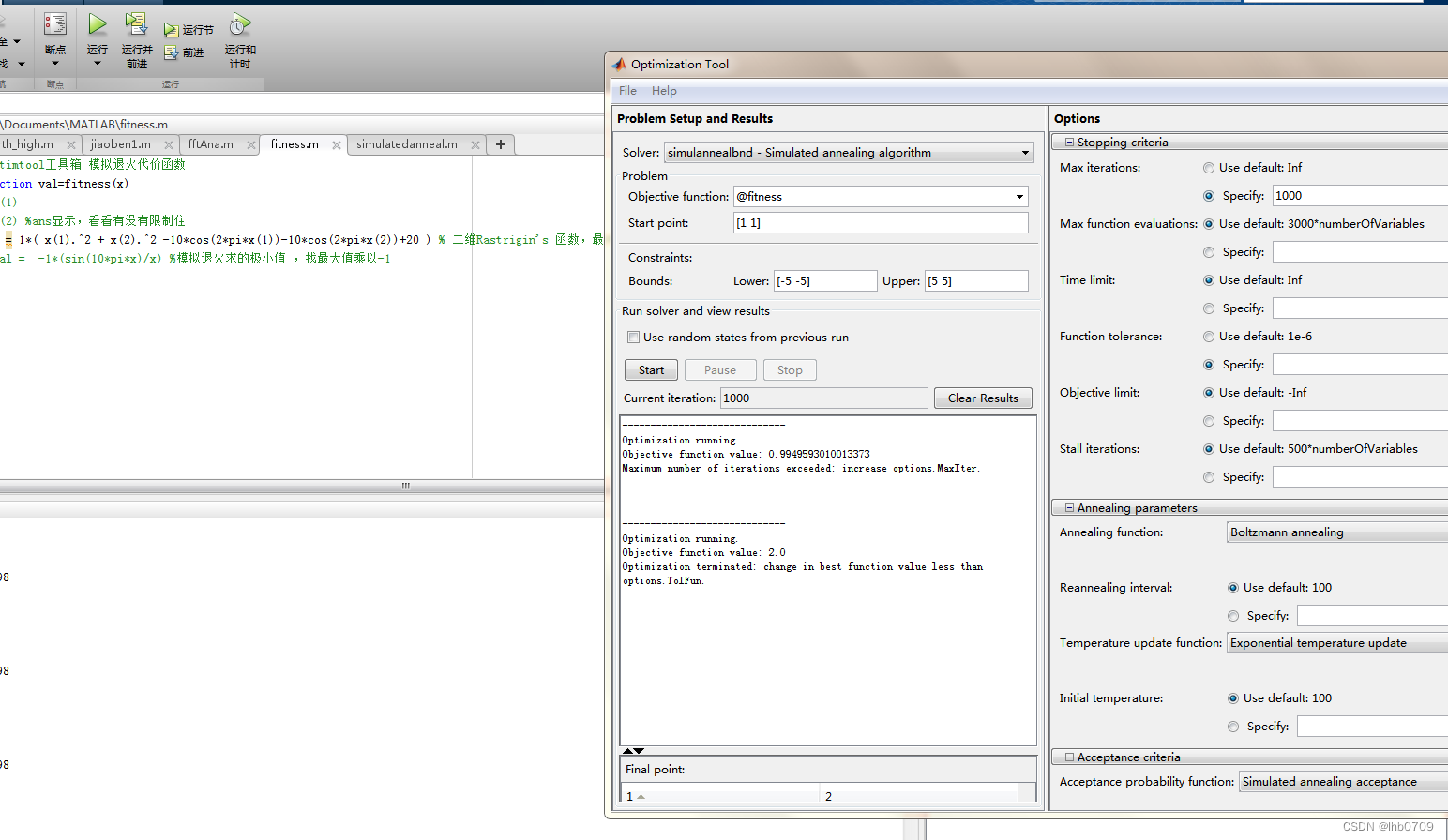
Task: Select Max function evaluations Use default radio
Action: [x=1209, y=224]
